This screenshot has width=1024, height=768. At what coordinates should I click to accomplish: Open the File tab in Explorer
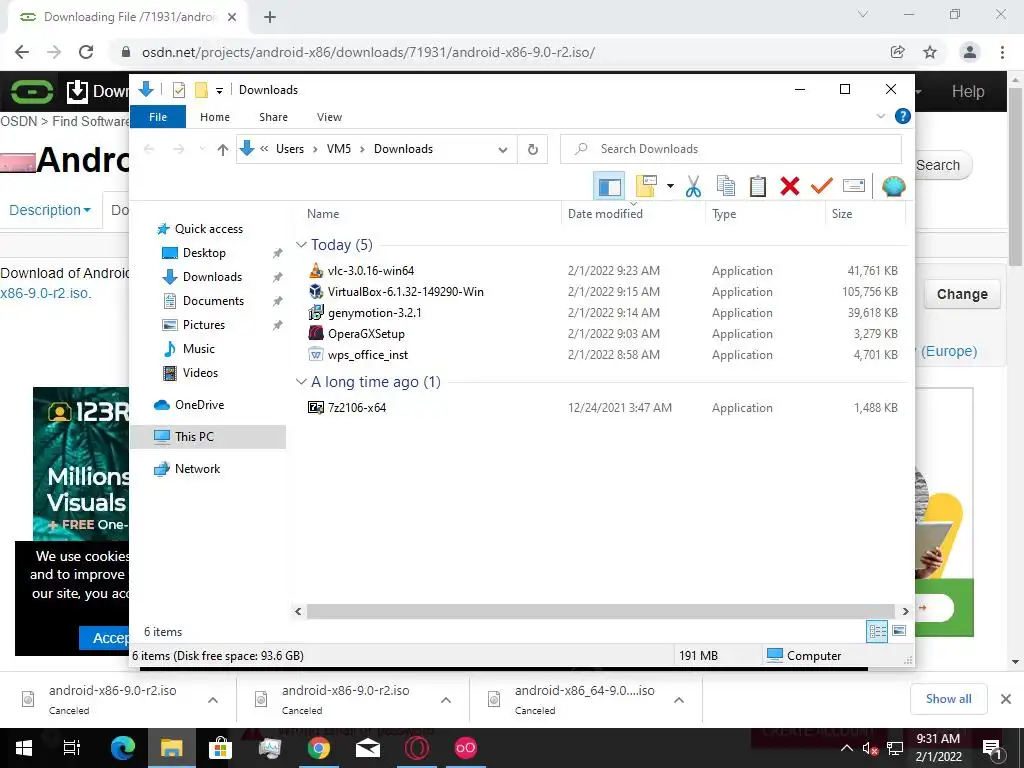(158, 117)
